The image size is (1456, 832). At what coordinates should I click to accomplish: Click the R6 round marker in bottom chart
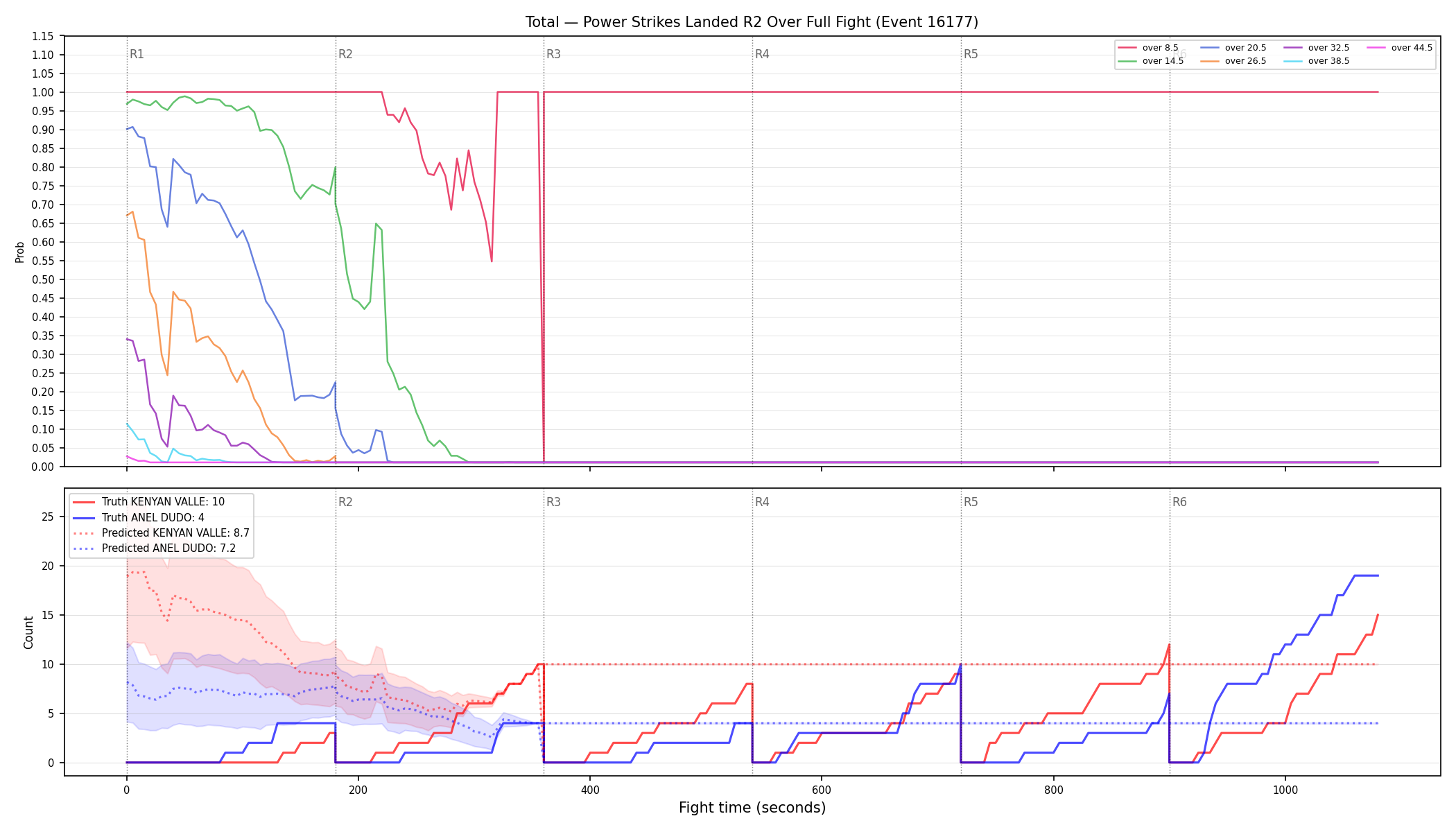pyautogui.click(x=1179, y=502)
